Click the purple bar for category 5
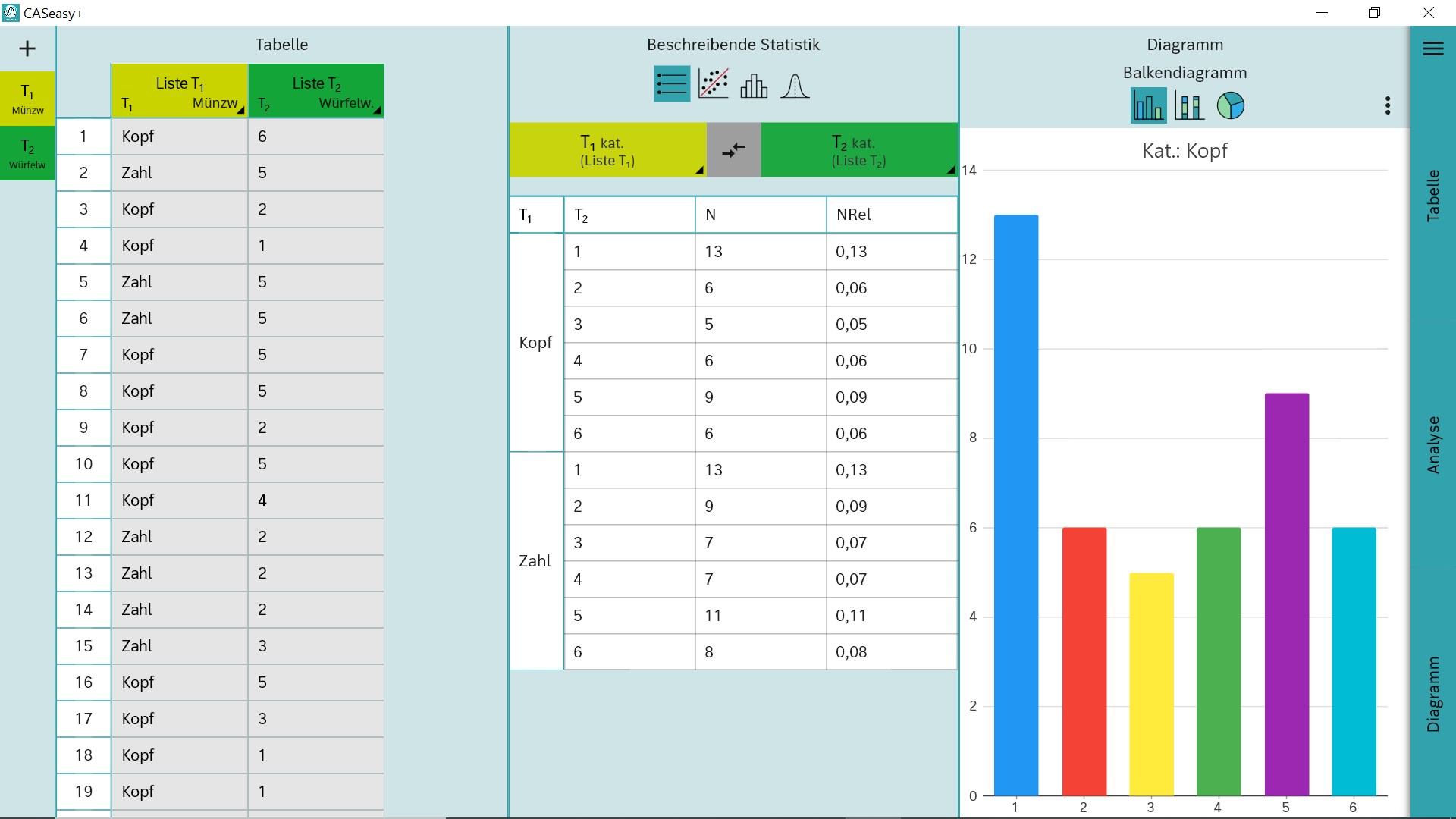The width and height of the screenshot is (1456, 819). [x=1286, y=593]
